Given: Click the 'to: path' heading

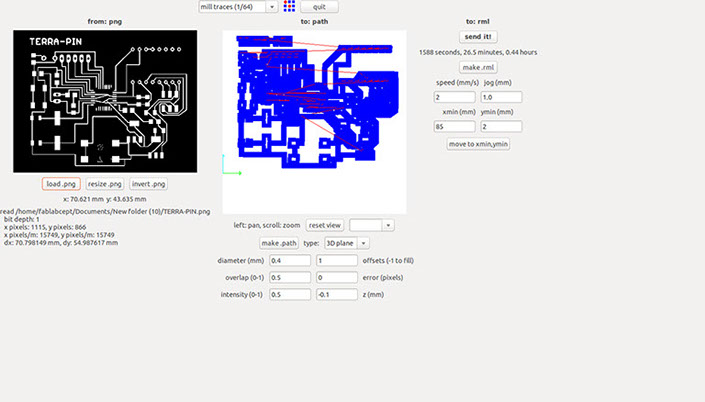Looking at the screenshot, I should click(x=314, y=22).
